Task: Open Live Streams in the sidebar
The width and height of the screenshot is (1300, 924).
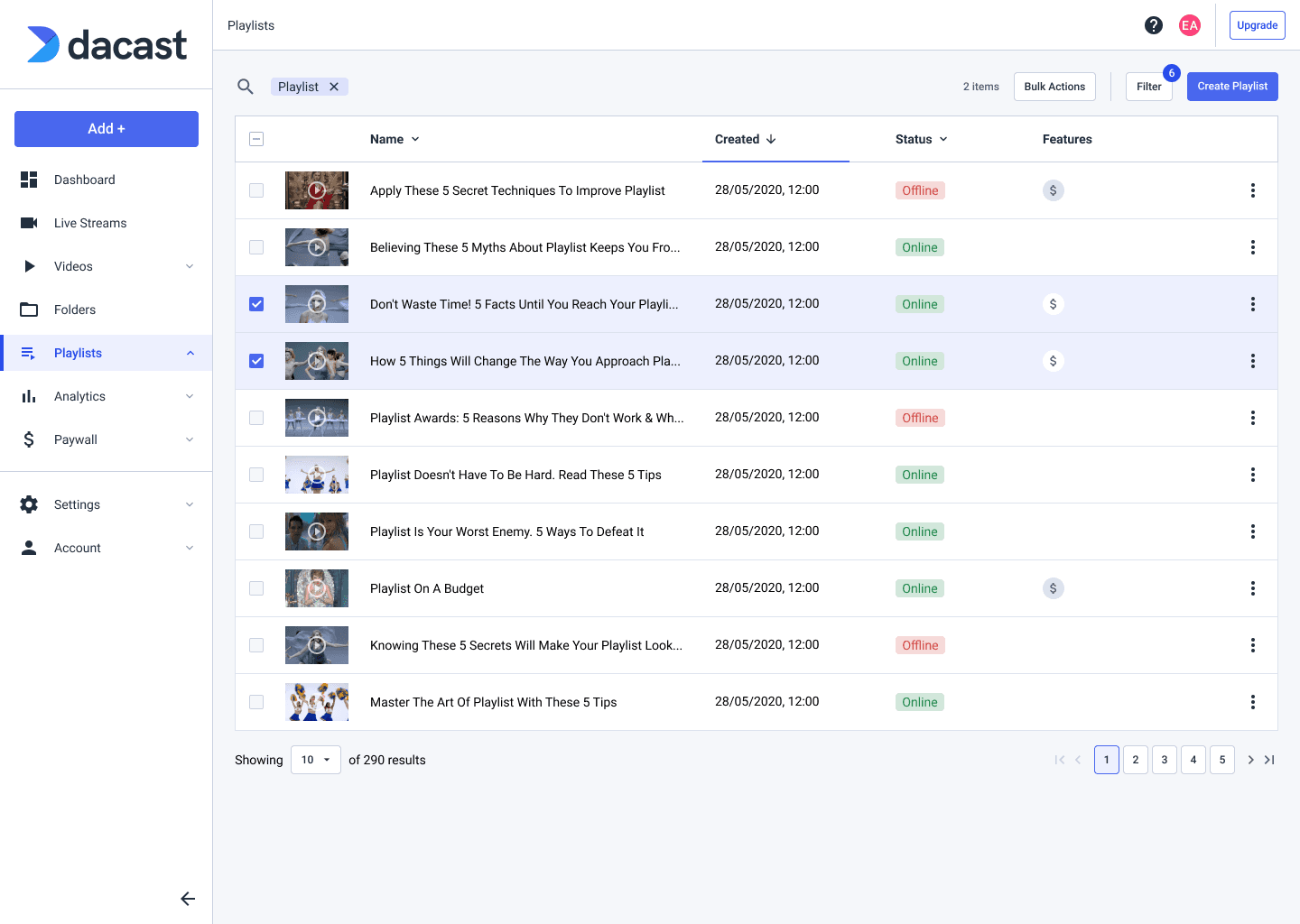Action: (x=90, y=223)
